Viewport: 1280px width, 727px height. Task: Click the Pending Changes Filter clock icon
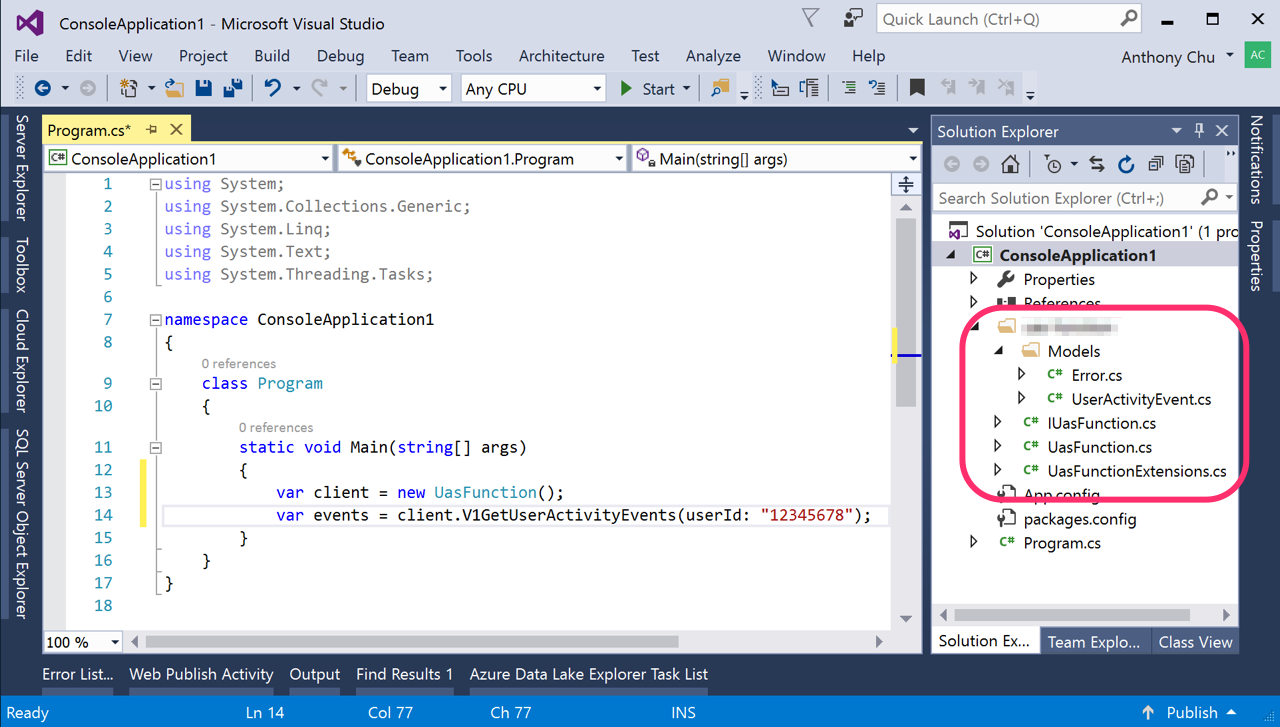tap(1052, 164)
